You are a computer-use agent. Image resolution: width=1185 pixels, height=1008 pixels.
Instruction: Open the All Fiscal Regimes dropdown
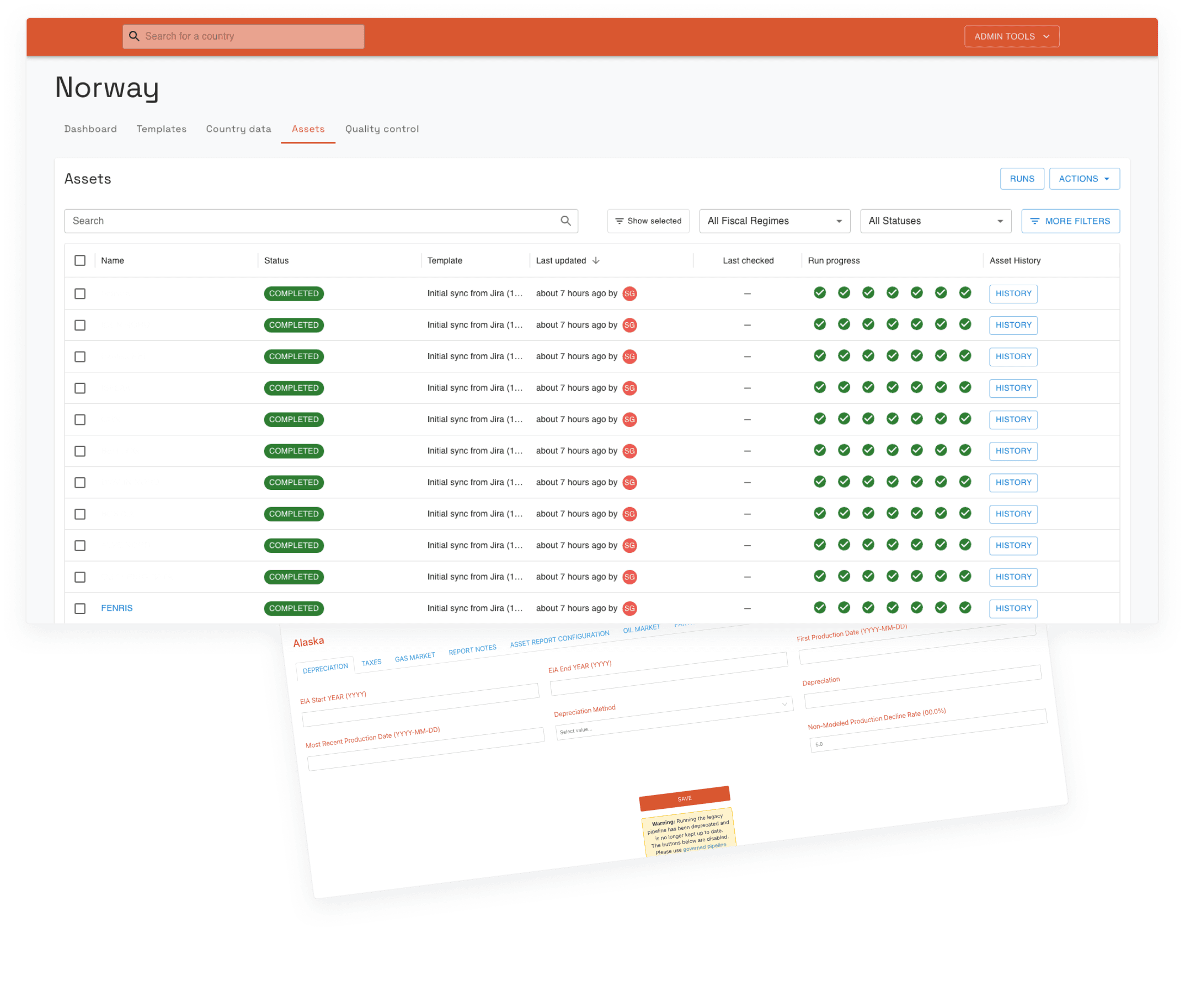(775, 221)
